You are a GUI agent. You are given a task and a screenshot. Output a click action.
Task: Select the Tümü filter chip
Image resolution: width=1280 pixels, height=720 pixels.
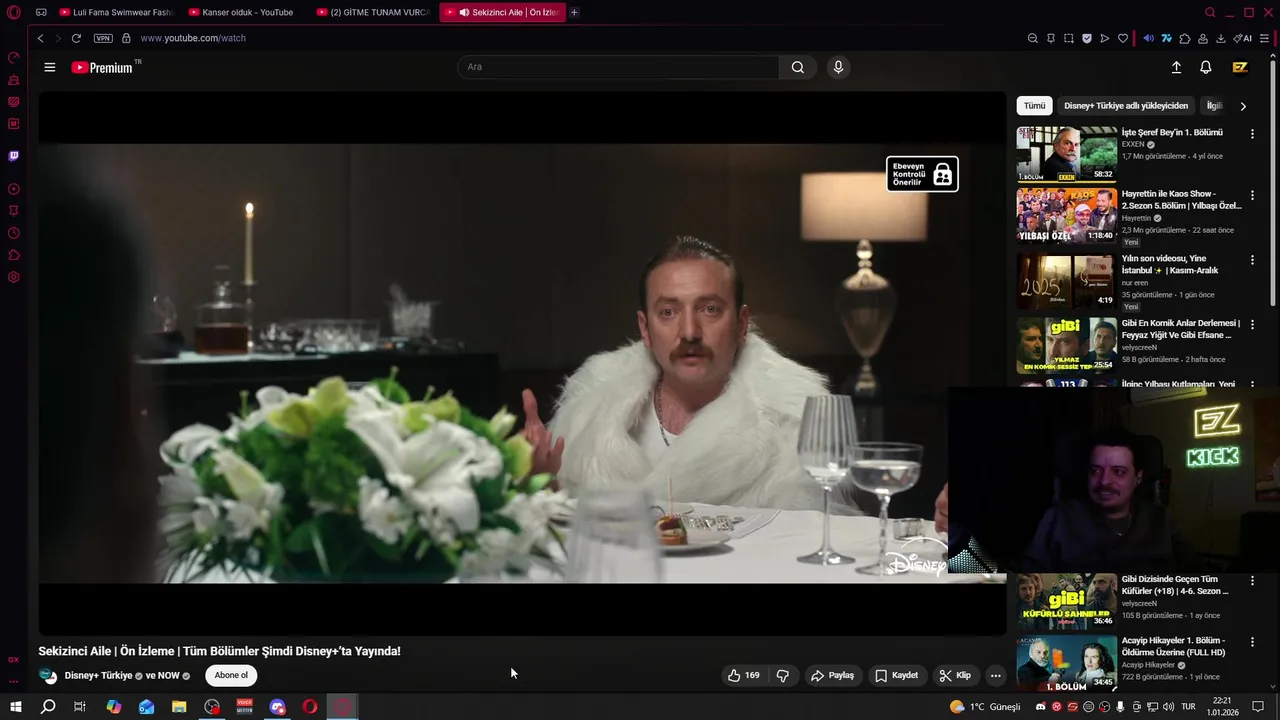1034,105
